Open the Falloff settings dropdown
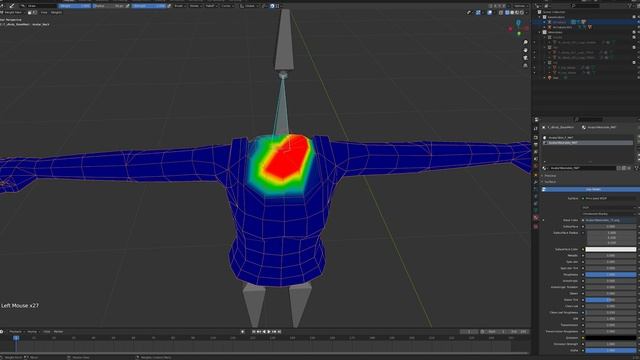The height and width of the screenshot is (360, 640). pyautogui.click(x=210, y=6)
